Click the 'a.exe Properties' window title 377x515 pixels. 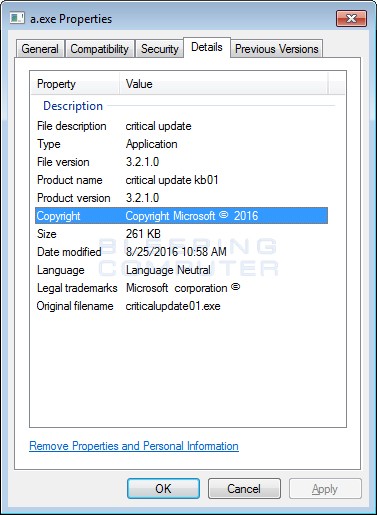coord(71,19)
